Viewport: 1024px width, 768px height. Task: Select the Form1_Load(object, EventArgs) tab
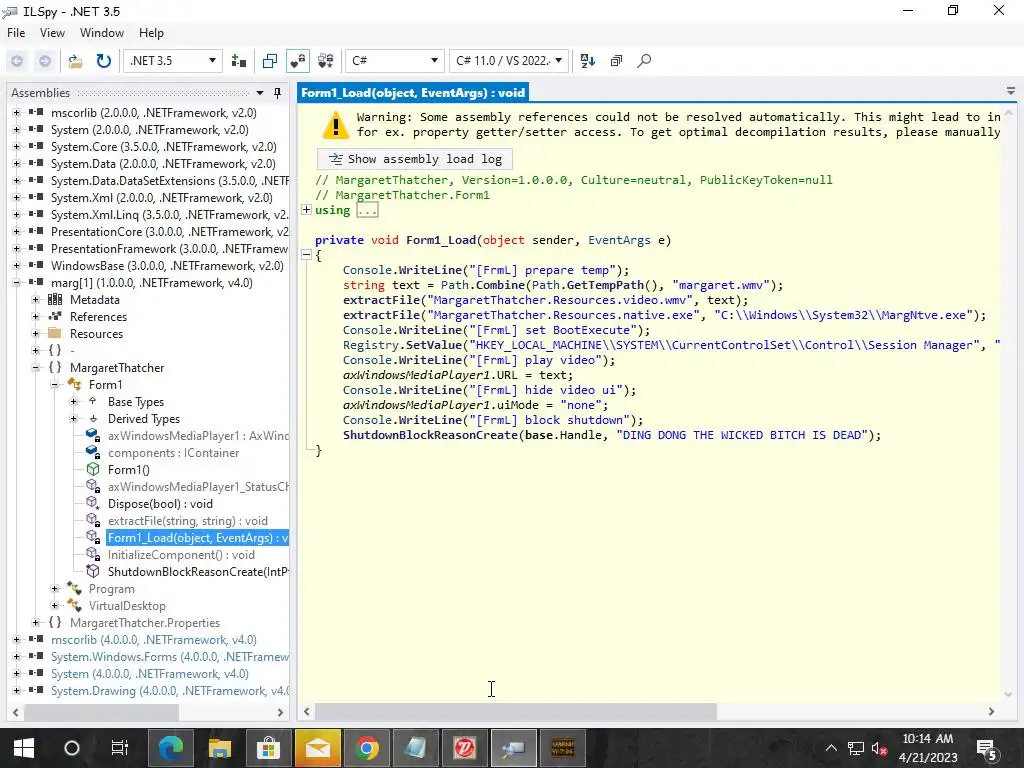coord(413,93)
